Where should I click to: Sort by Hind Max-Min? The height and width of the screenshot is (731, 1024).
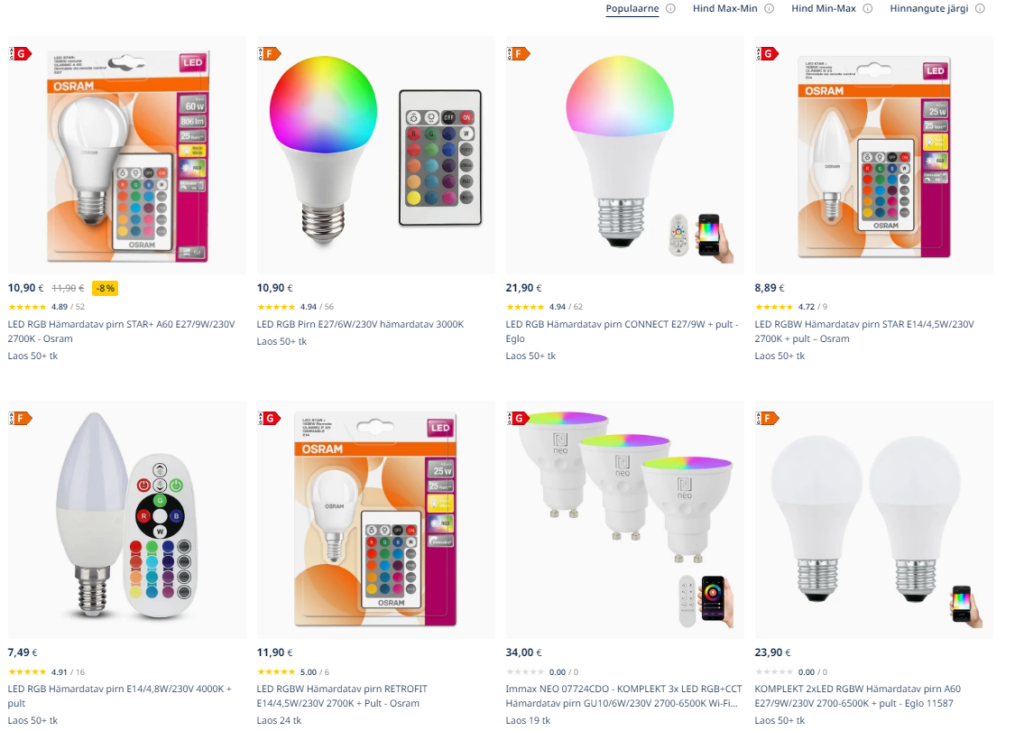coord(725,8)
